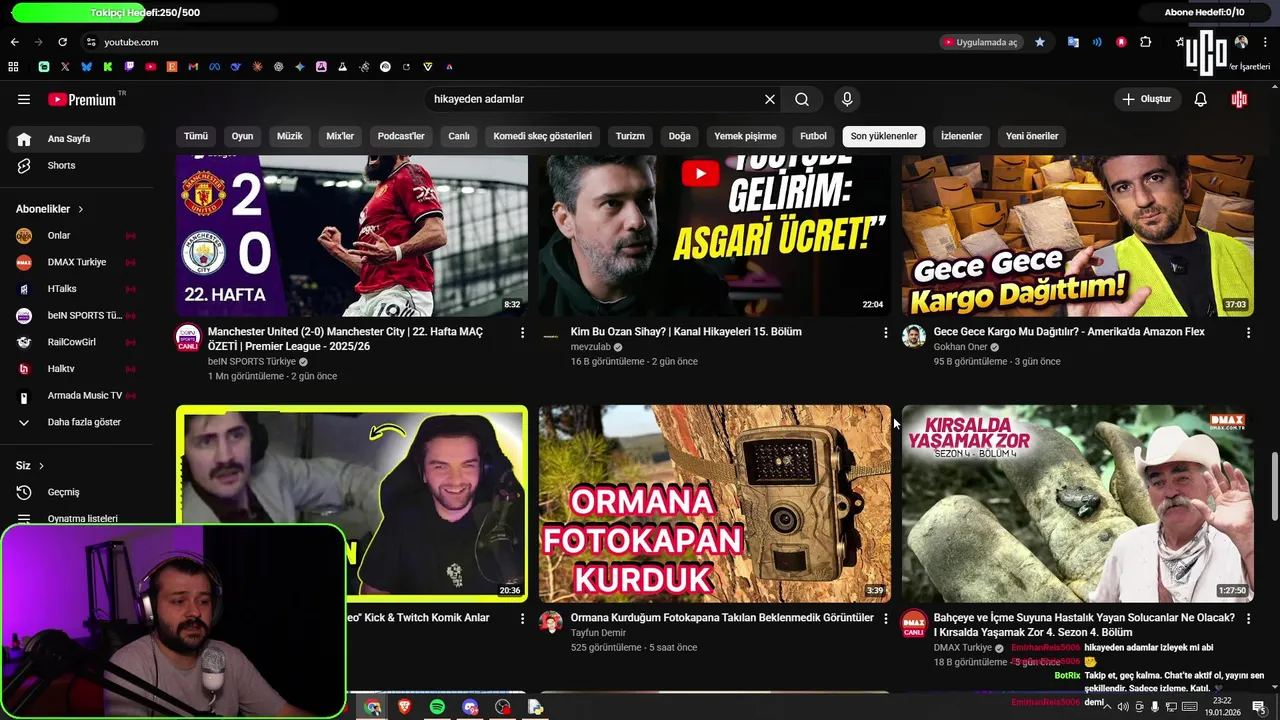The image size is (1280, 720).
Task: Open the account avatar menu
Action: click(1239, 99)
